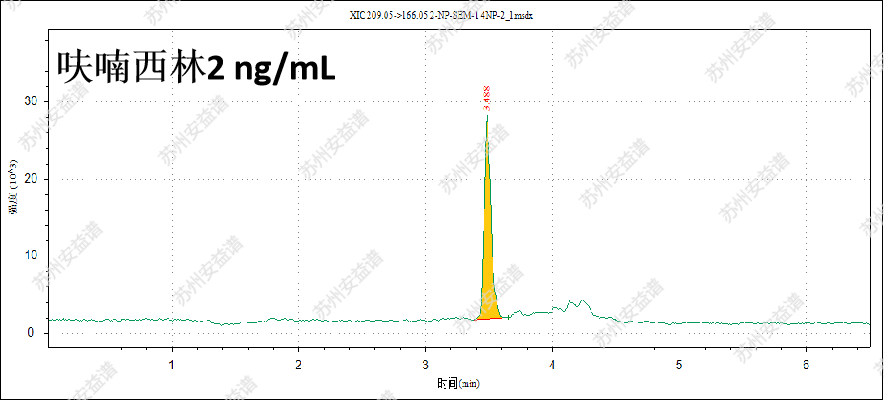The width and height of the screenshot is (884, 400).
Task: Click the x-axis tick label 3
Action: (426, 365)
